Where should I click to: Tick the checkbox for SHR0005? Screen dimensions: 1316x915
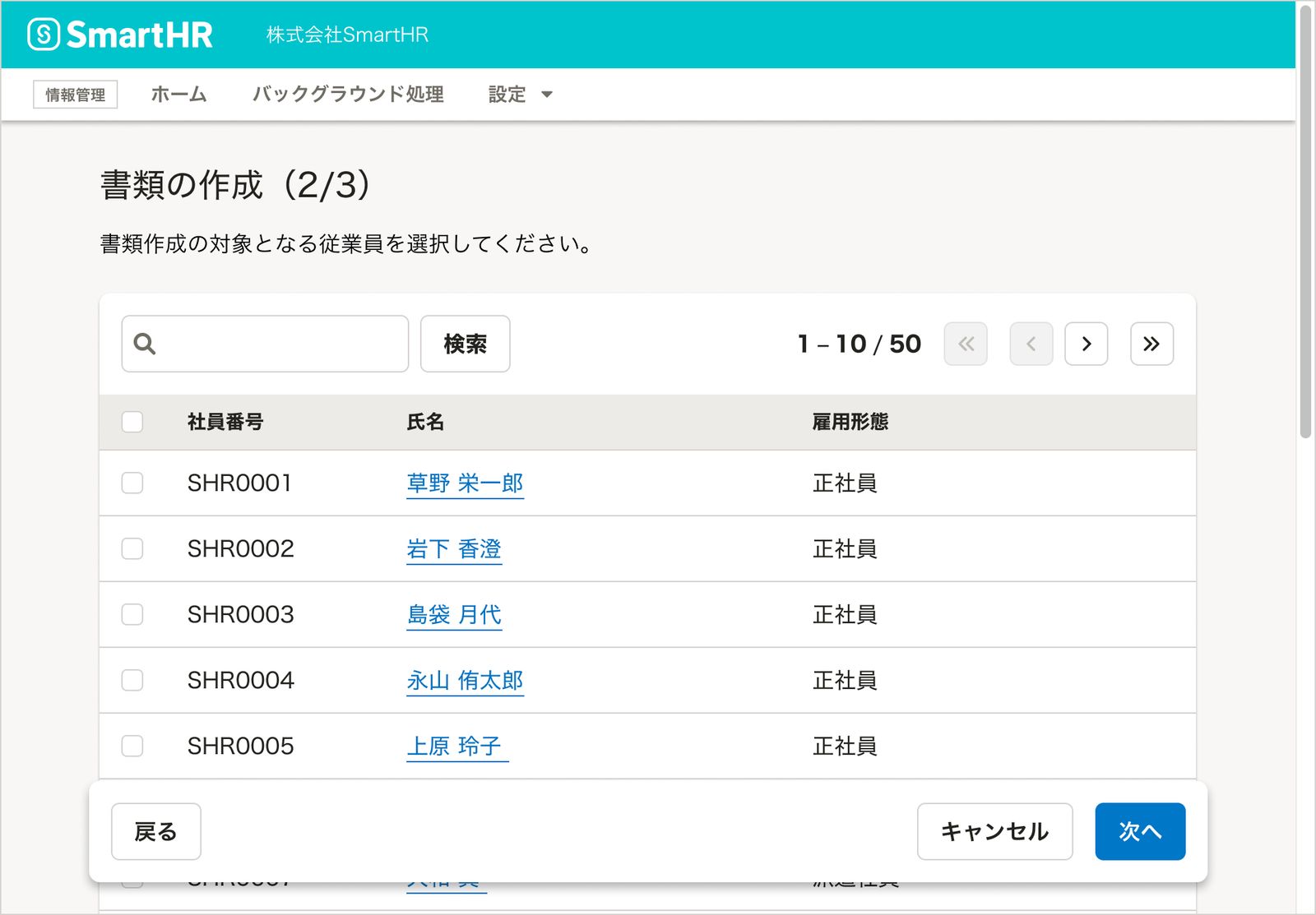pos(132,746)
